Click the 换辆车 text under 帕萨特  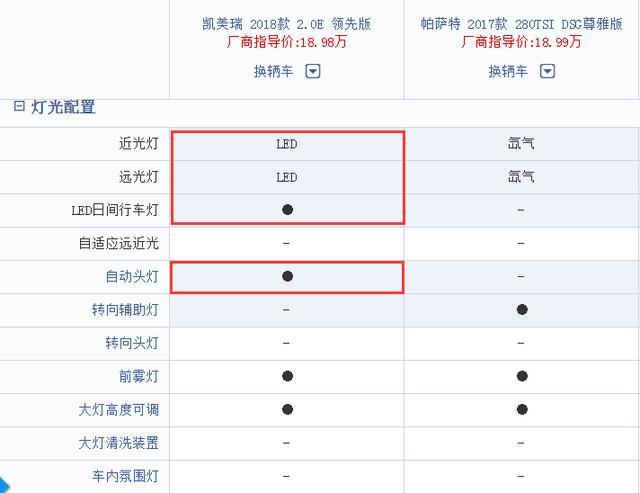coord(508,71)
